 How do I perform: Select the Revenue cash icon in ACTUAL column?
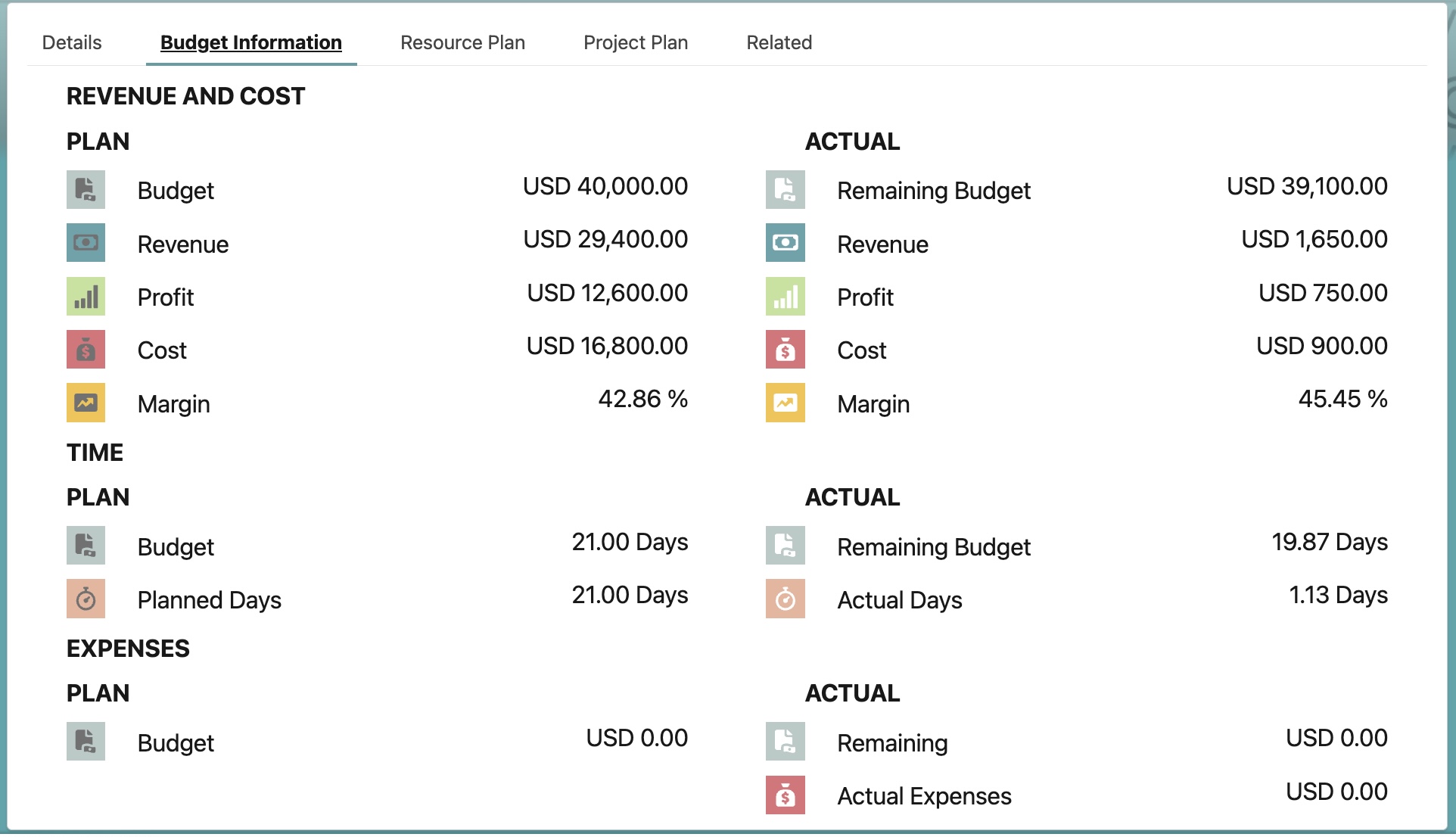click(785, 244)
